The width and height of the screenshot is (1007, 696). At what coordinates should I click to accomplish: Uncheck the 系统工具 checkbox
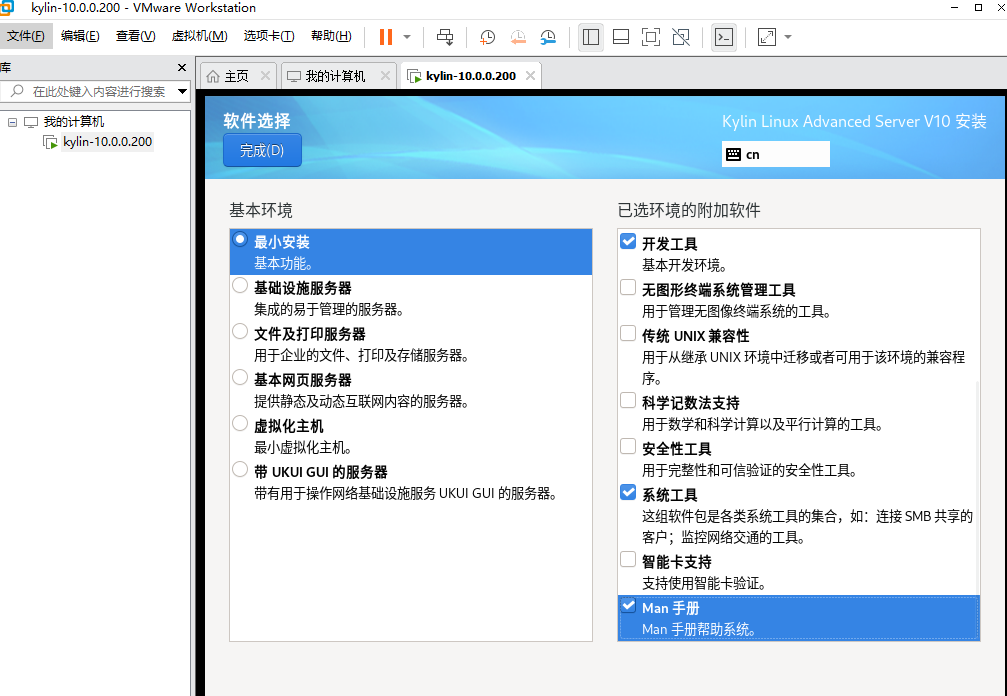tap(628, 492)
